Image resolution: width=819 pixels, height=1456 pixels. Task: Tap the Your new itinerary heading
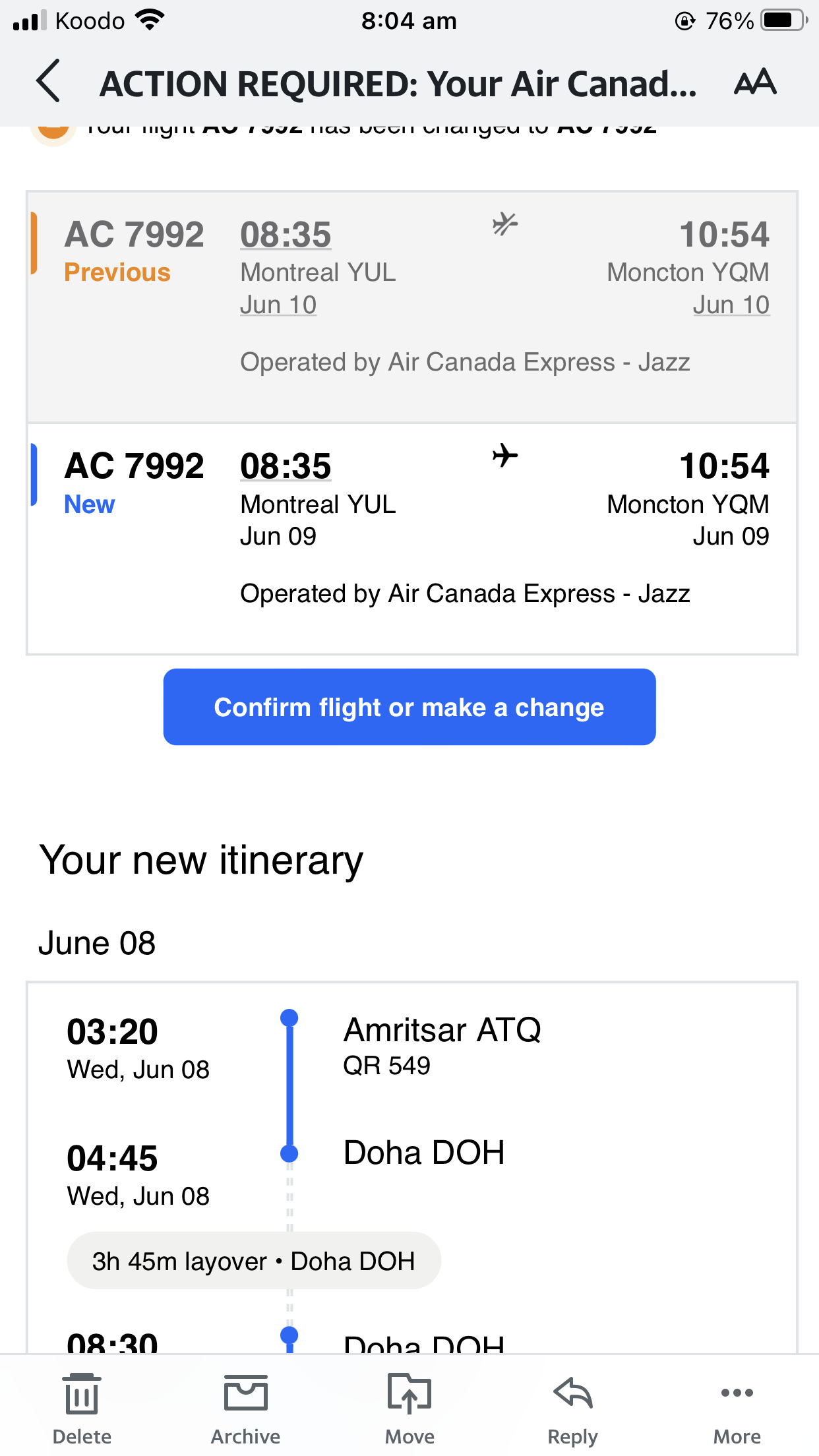201,861
